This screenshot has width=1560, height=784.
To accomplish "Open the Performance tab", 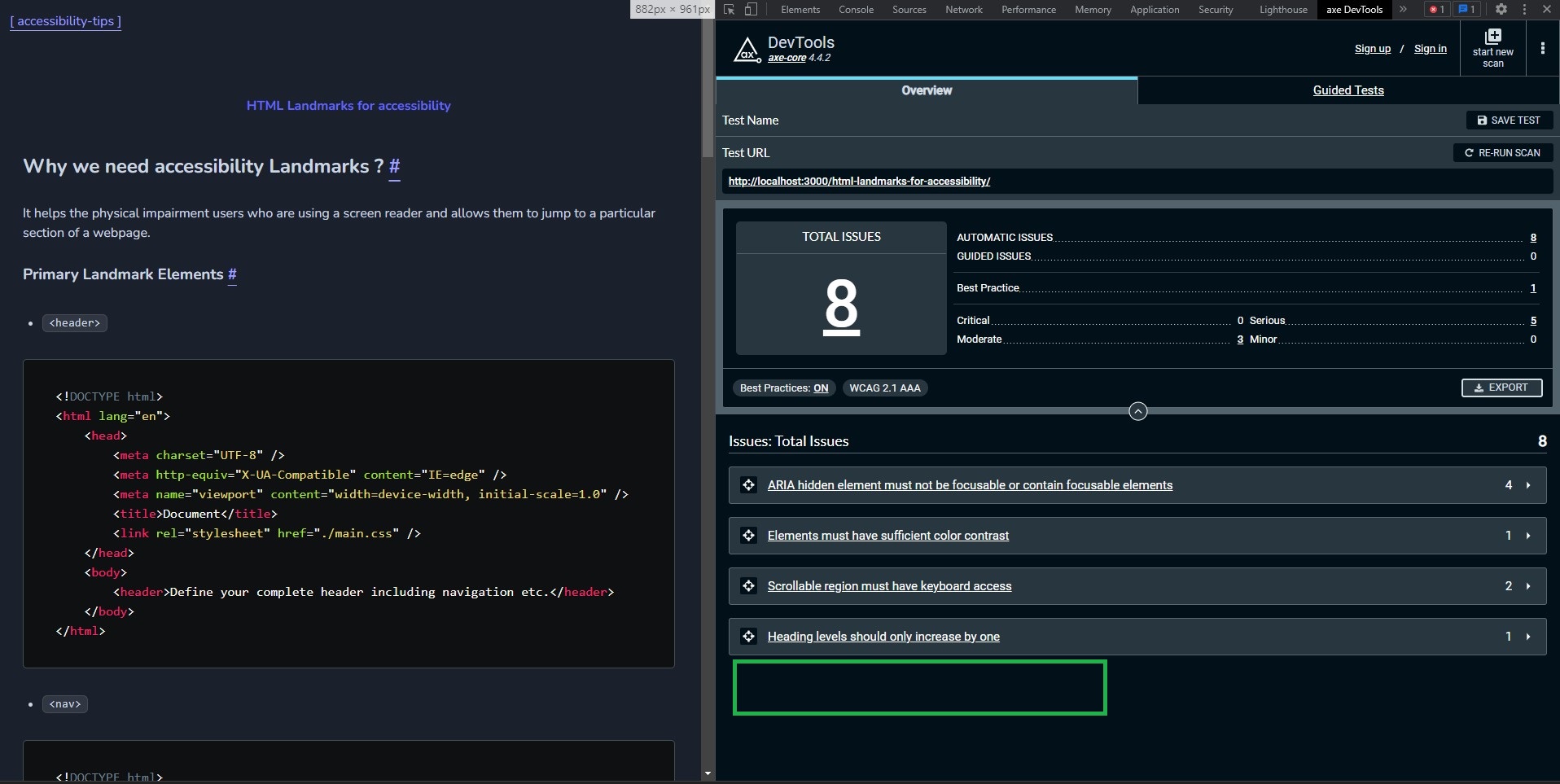I will point(1028,10).
